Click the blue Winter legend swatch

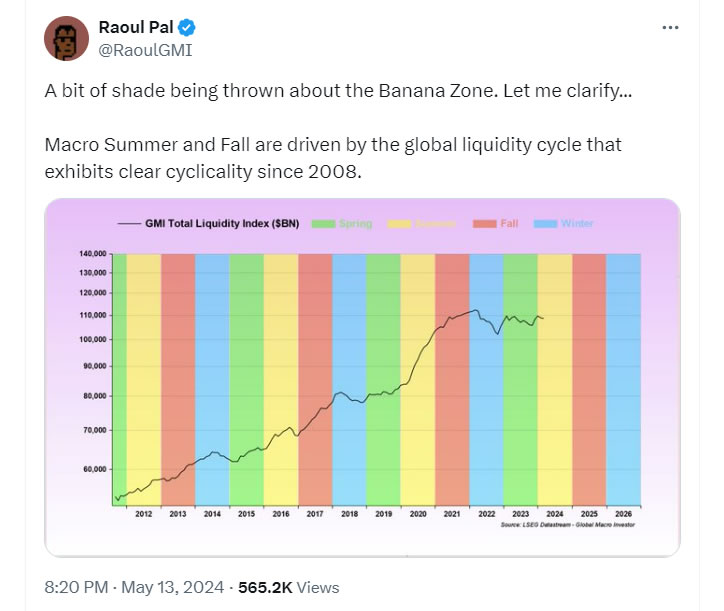click(x=546, y=224)
